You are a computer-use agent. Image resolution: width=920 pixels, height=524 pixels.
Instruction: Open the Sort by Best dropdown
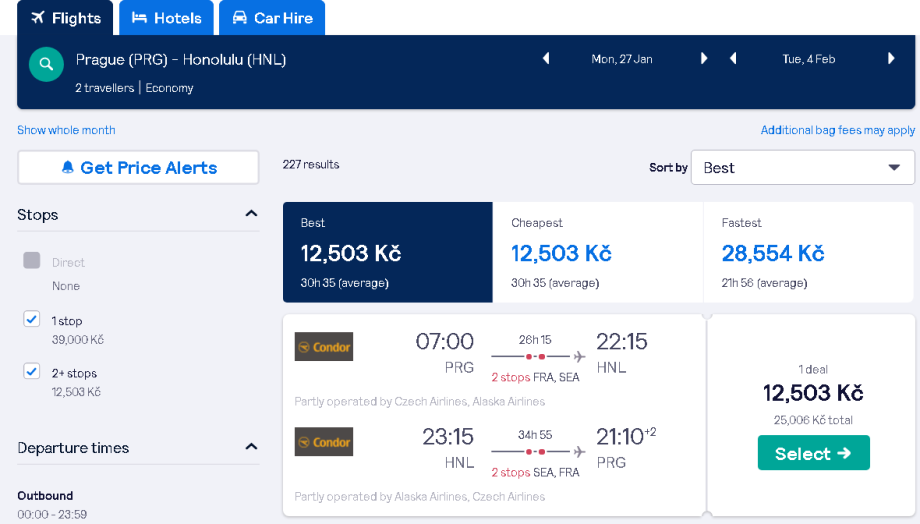(x=802, y=168)
